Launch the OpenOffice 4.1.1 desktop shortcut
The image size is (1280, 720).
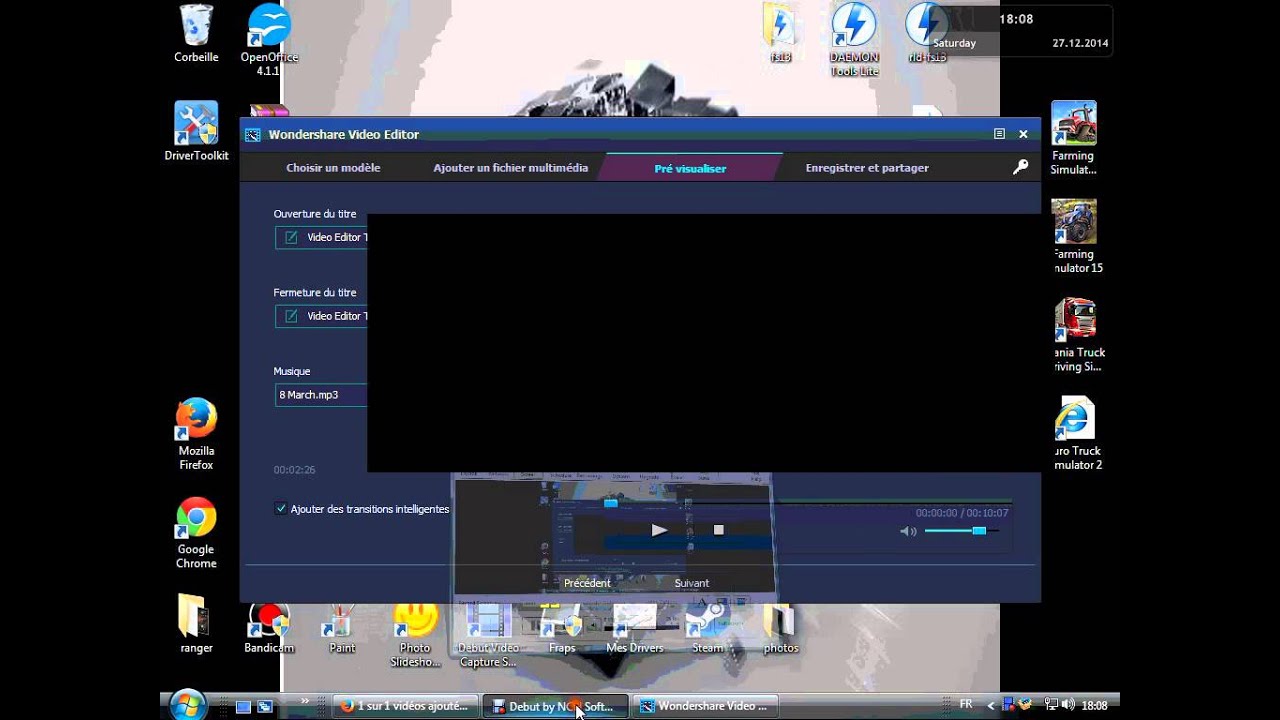pos(268,40)
